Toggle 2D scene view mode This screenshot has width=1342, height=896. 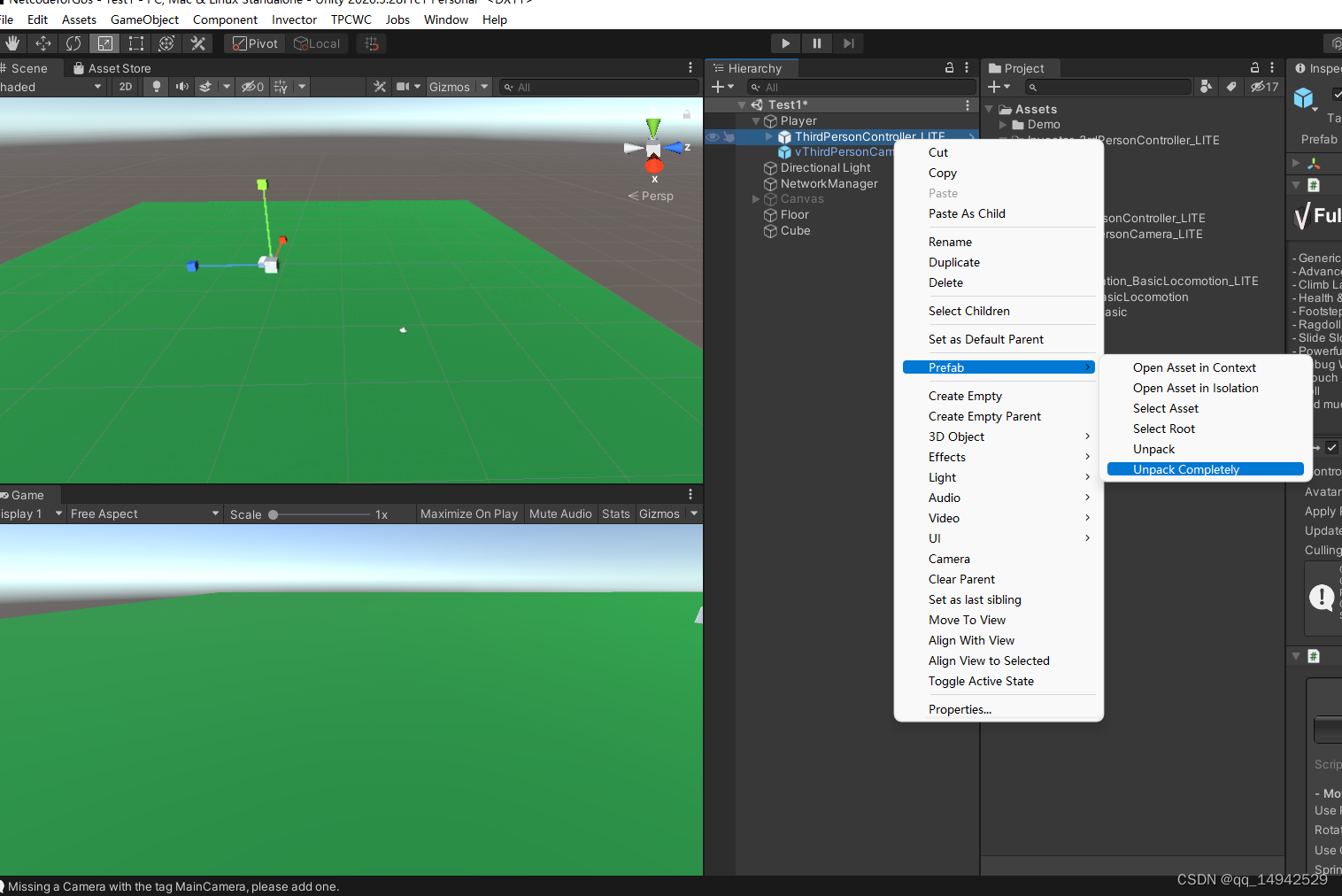point(126,87)
